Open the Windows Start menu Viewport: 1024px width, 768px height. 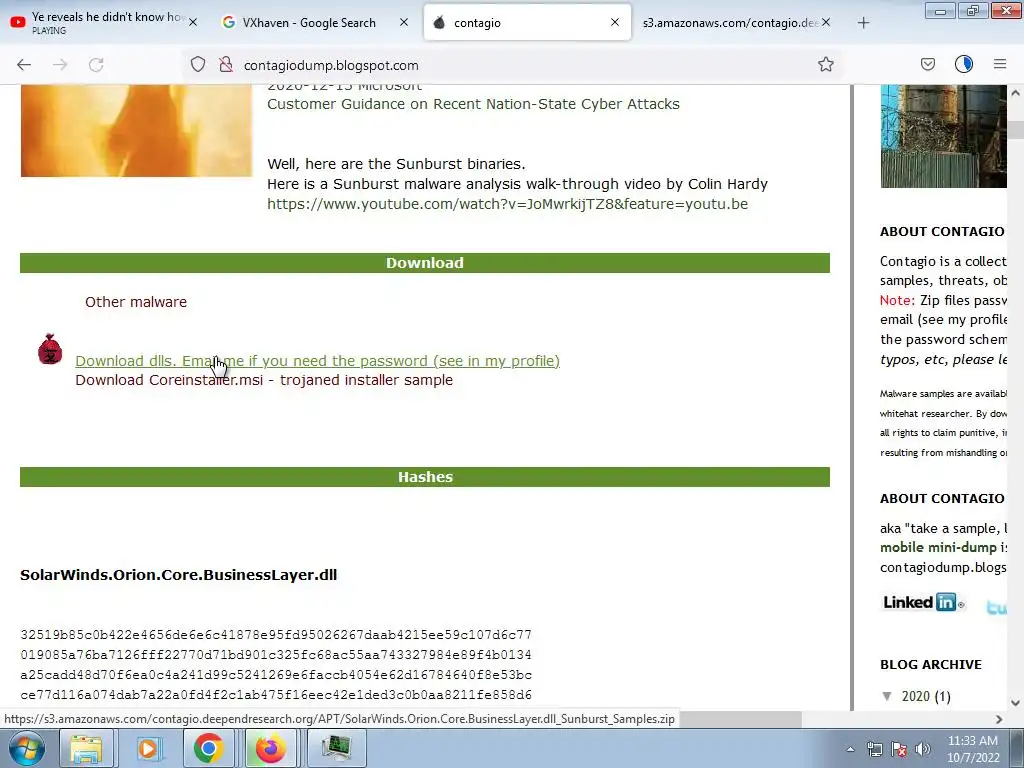pyautogui.click(x=27, y=748)
